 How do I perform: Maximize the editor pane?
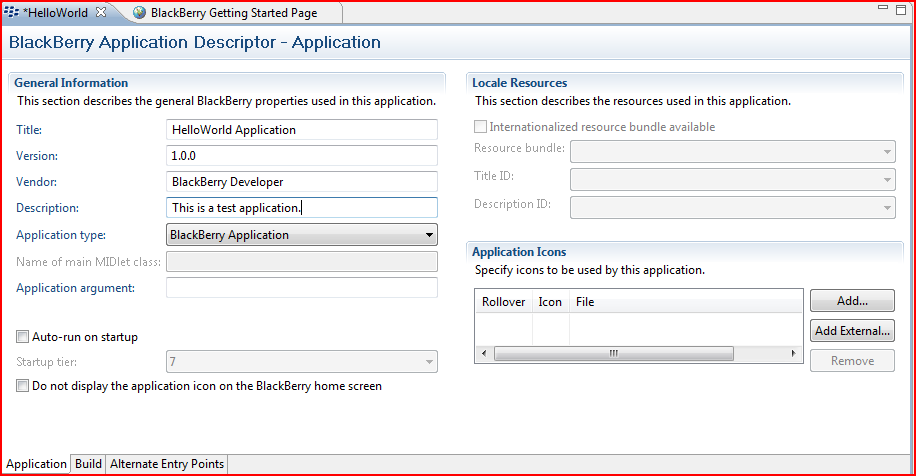click(901, 9)
